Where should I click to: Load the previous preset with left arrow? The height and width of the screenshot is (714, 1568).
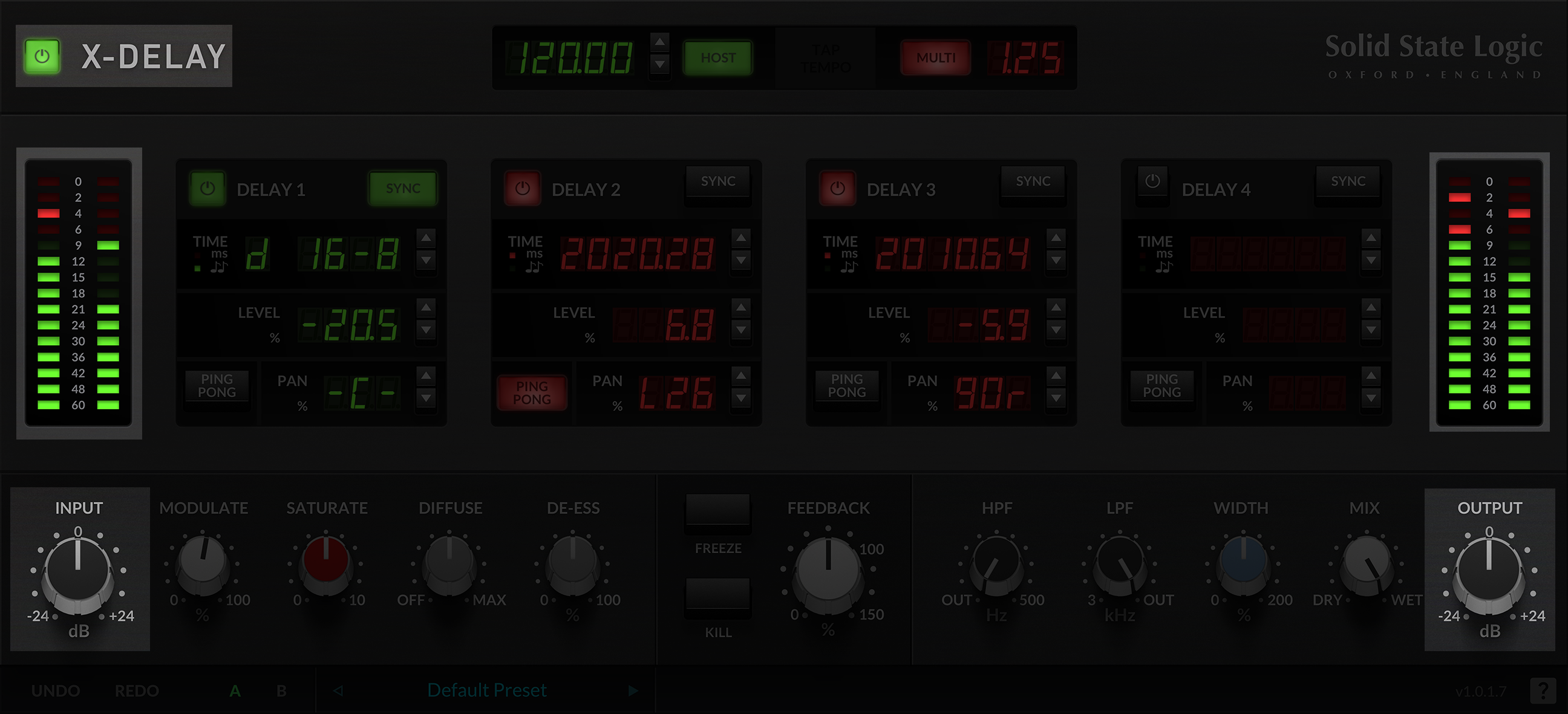tap(338, 690)
